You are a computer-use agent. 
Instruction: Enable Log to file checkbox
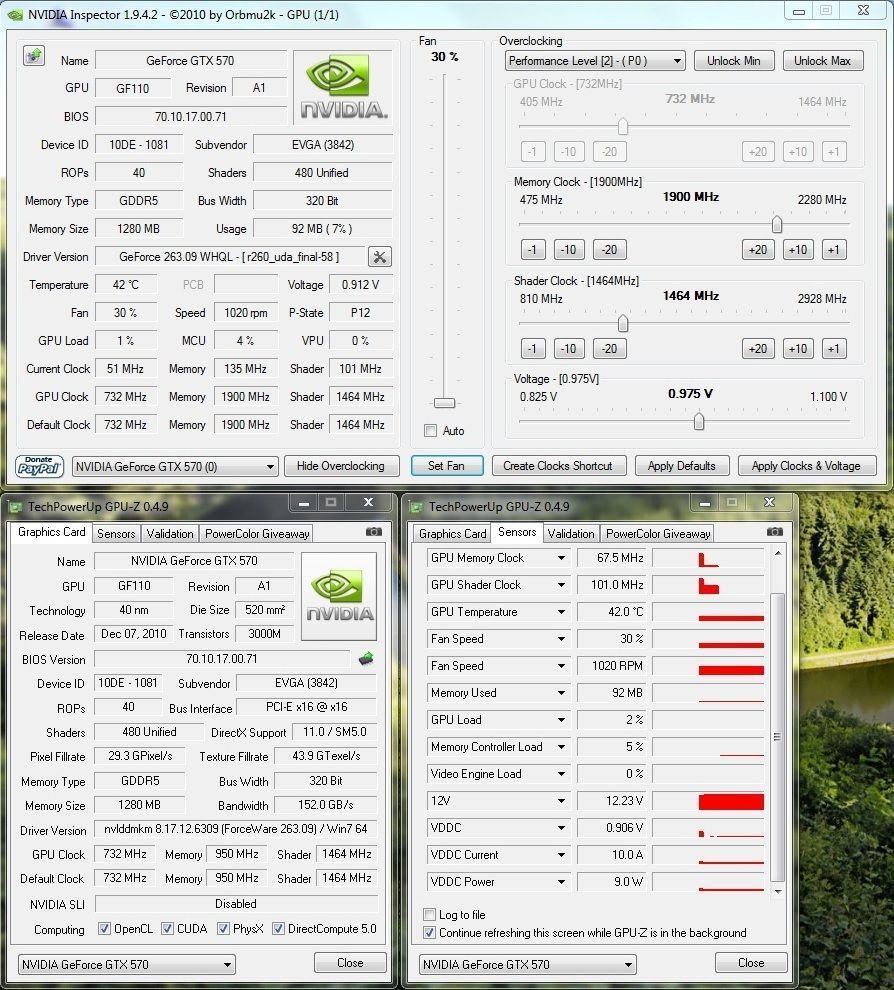pos(429,914)
